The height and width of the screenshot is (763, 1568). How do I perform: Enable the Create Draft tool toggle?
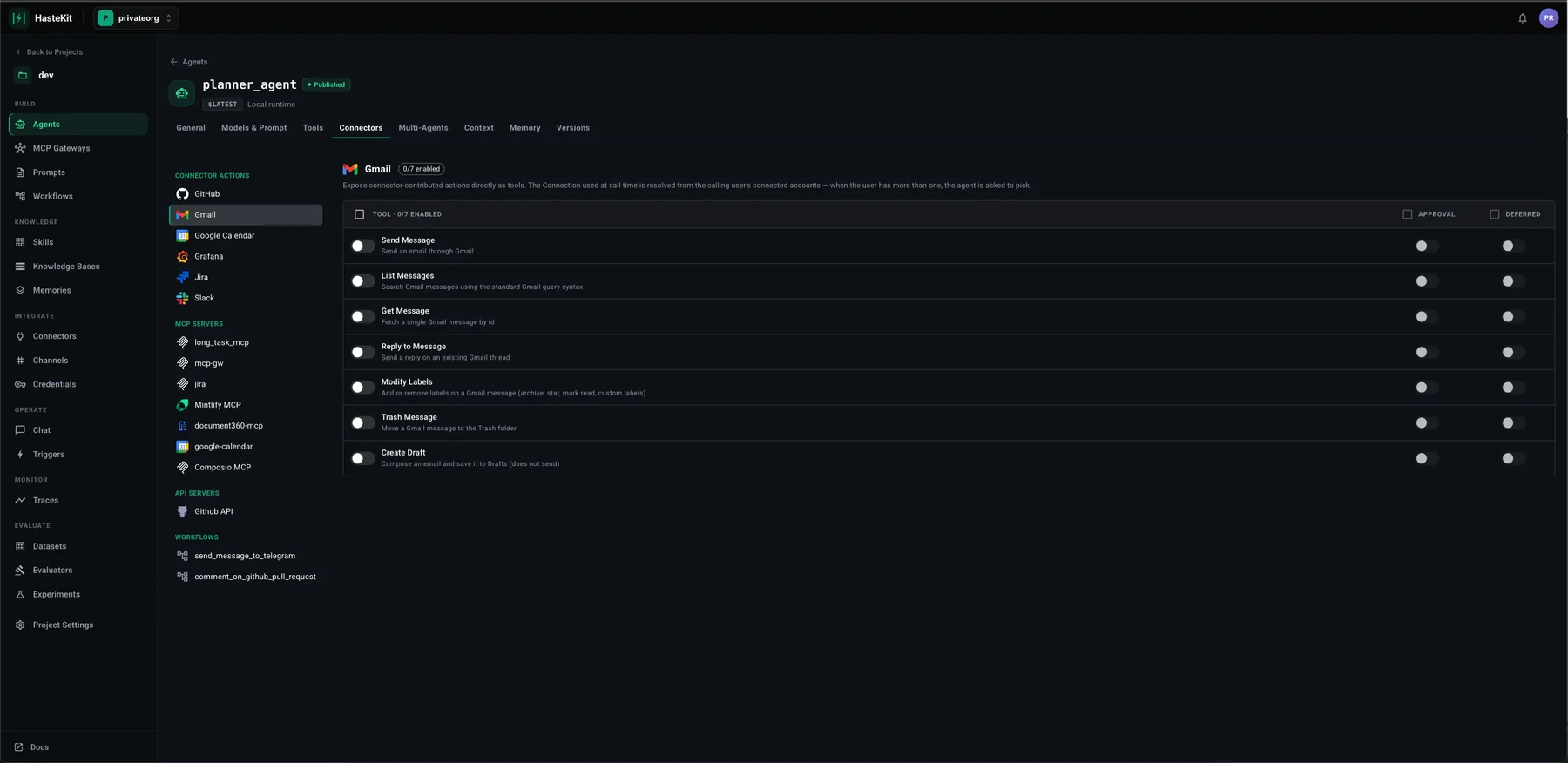[362, 458]
